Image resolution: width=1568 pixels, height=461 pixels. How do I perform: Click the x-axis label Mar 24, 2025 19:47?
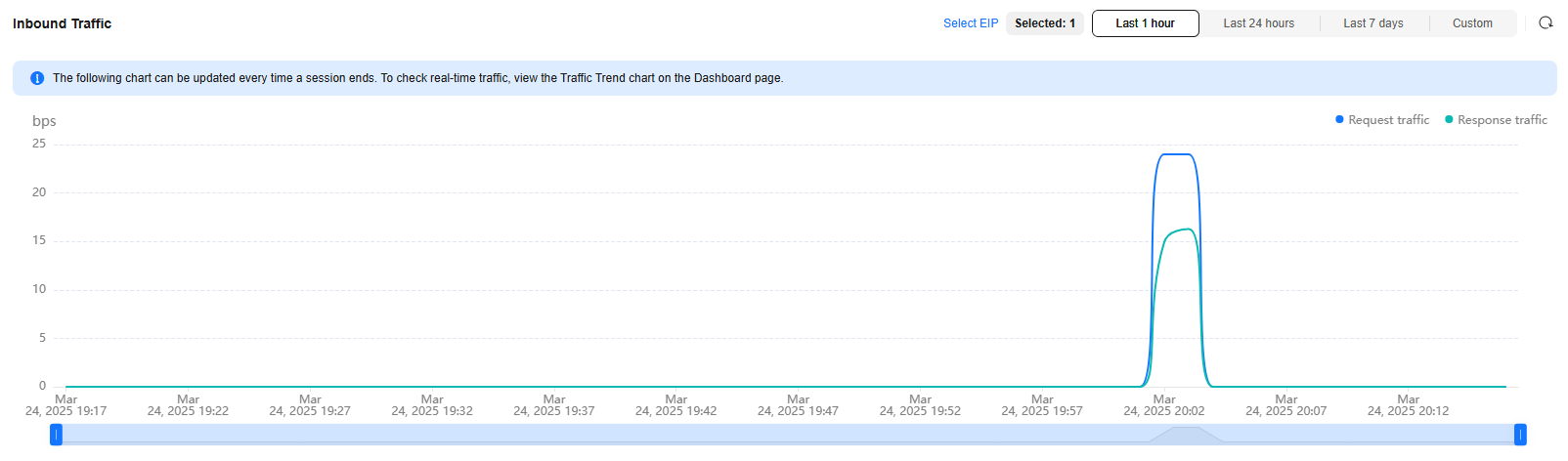coord(798,405)
